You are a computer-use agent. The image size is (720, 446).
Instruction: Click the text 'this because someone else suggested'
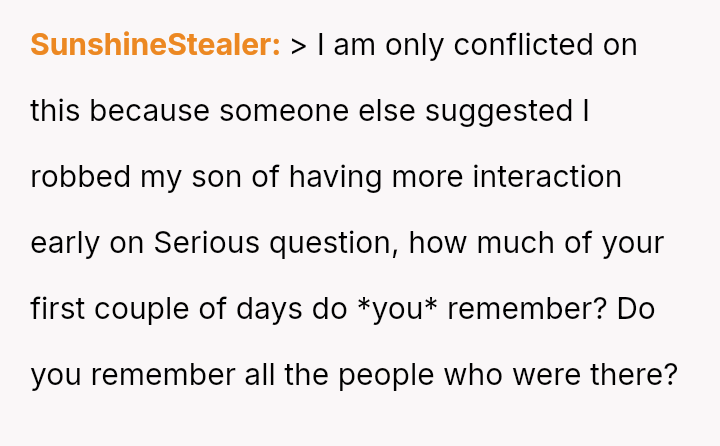click(x=300, y=111)
